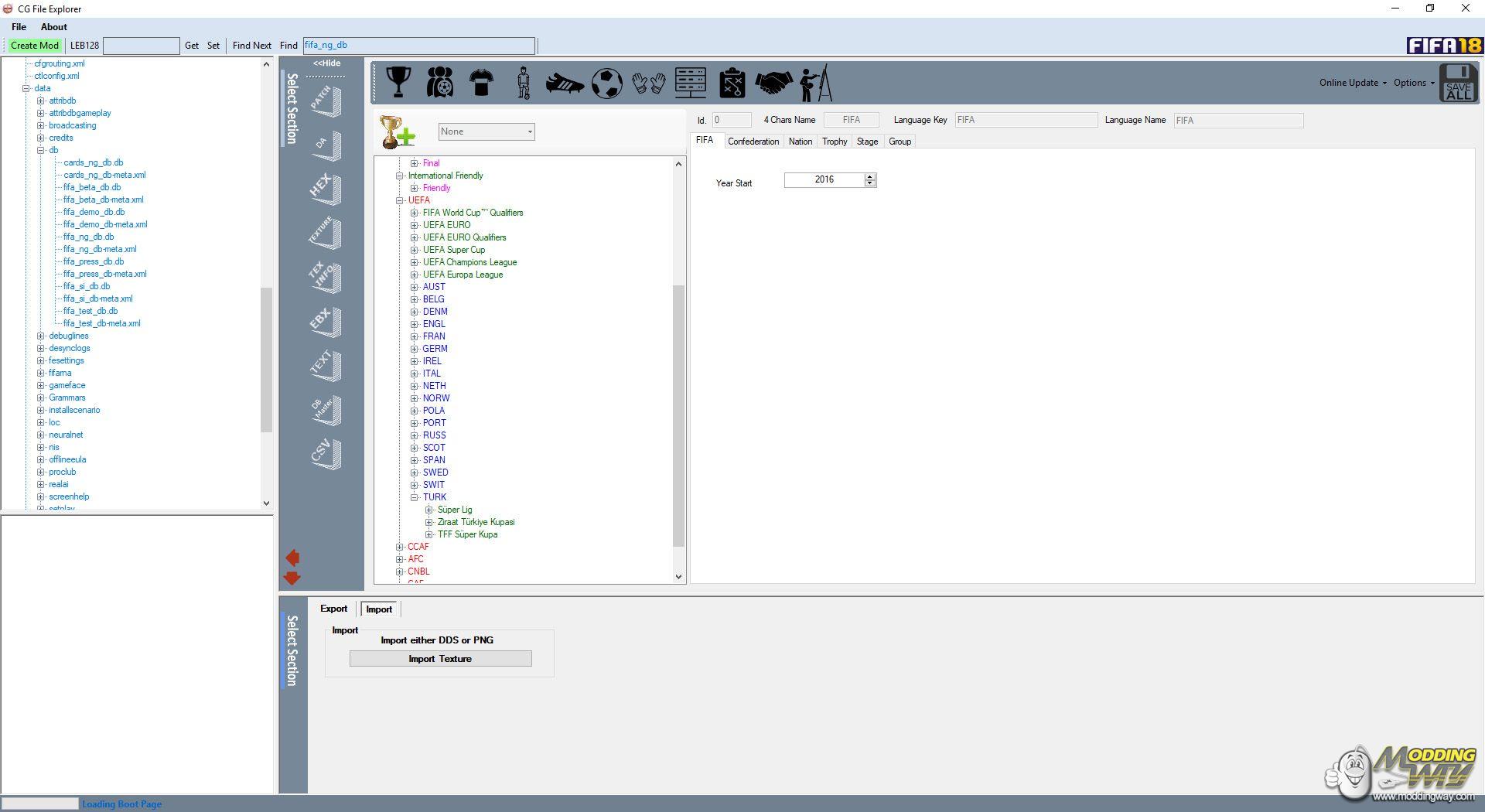Click the Find text field

point(418,46)
